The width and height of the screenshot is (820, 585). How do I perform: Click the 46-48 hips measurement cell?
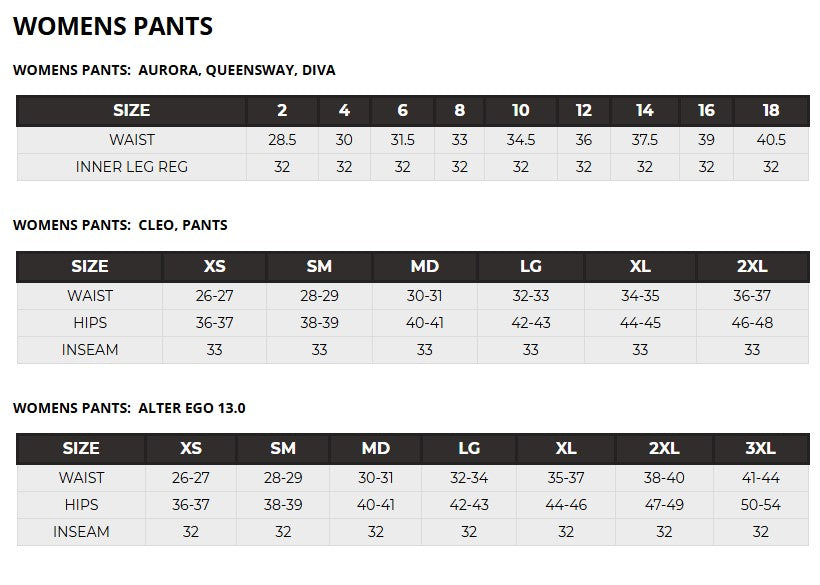752,323
